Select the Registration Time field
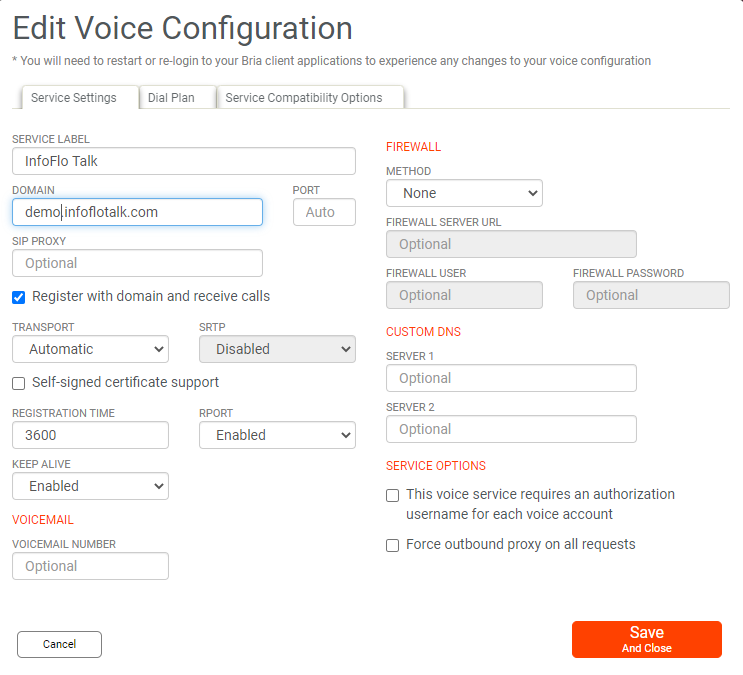The height and width of the screenshot is (675, 743). coord(90,435)
